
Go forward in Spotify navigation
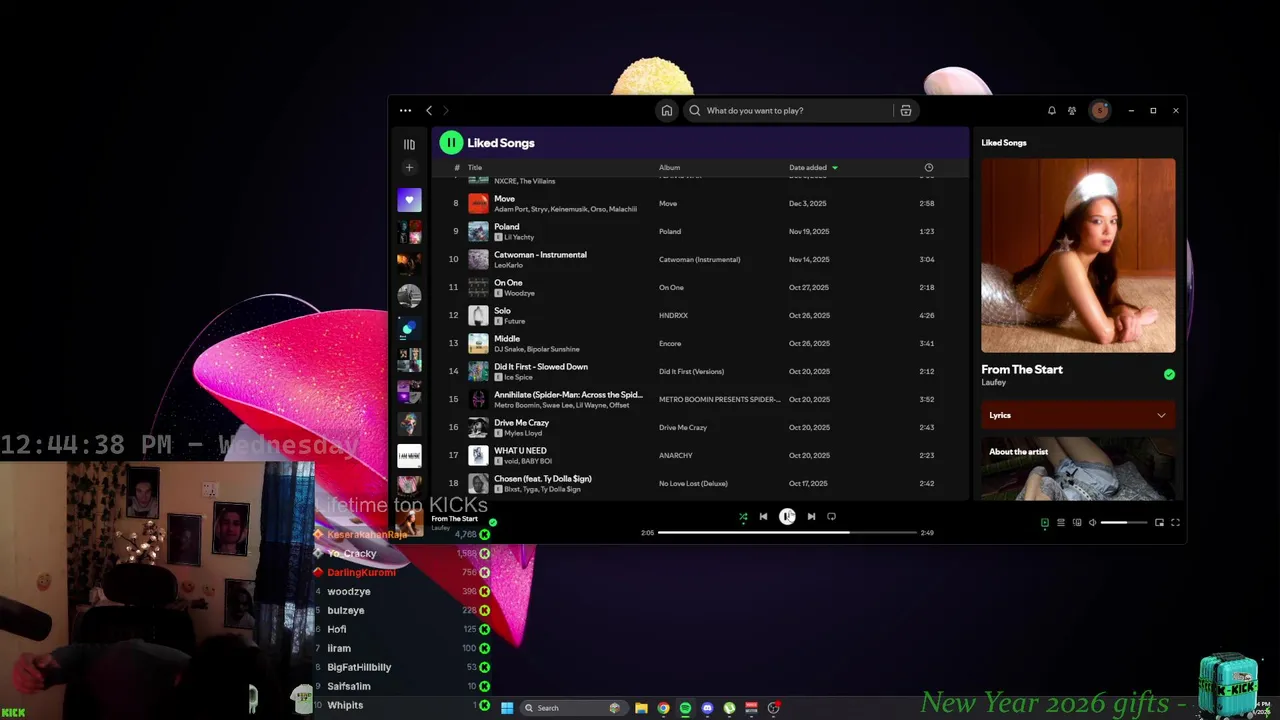coord(446,111)
